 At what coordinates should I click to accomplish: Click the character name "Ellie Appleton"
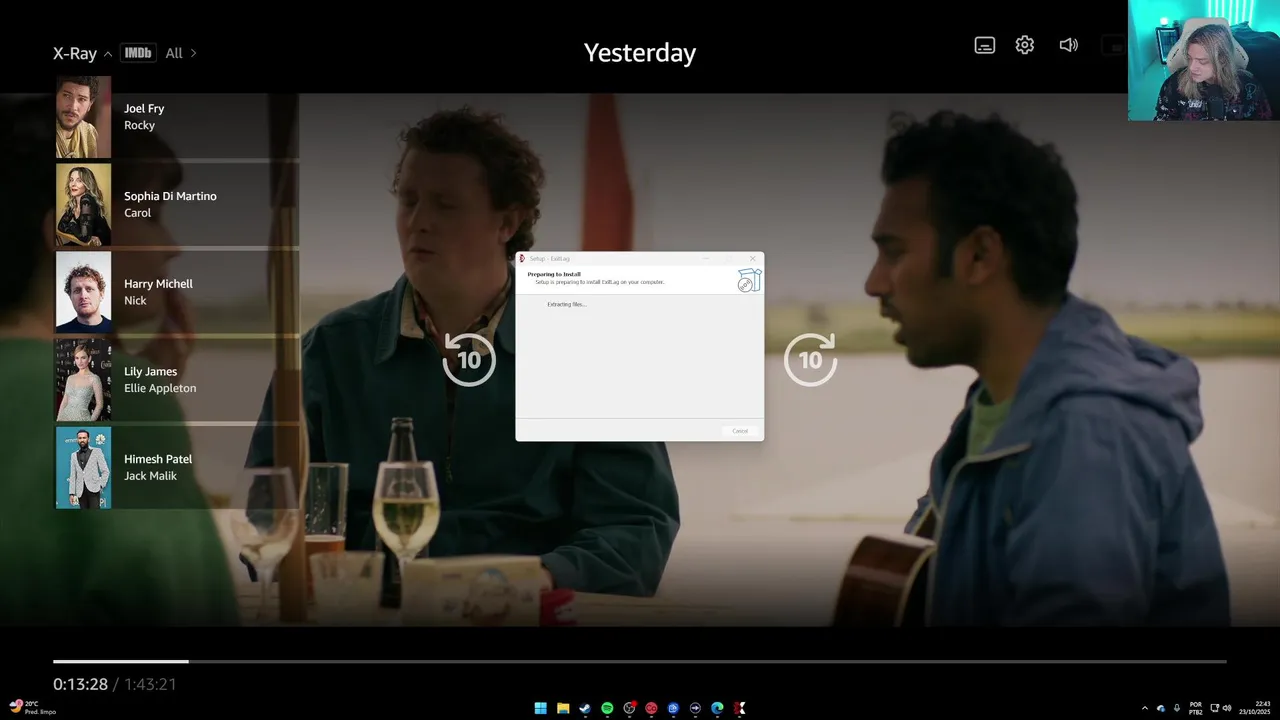[160, 388]
